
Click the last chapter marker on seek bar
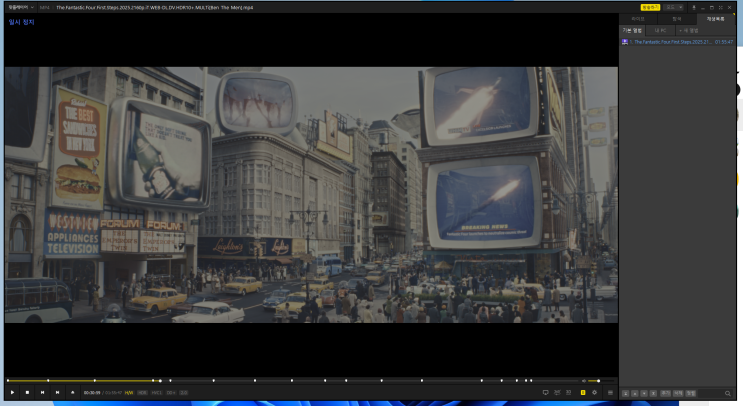[x=531, y=380]
